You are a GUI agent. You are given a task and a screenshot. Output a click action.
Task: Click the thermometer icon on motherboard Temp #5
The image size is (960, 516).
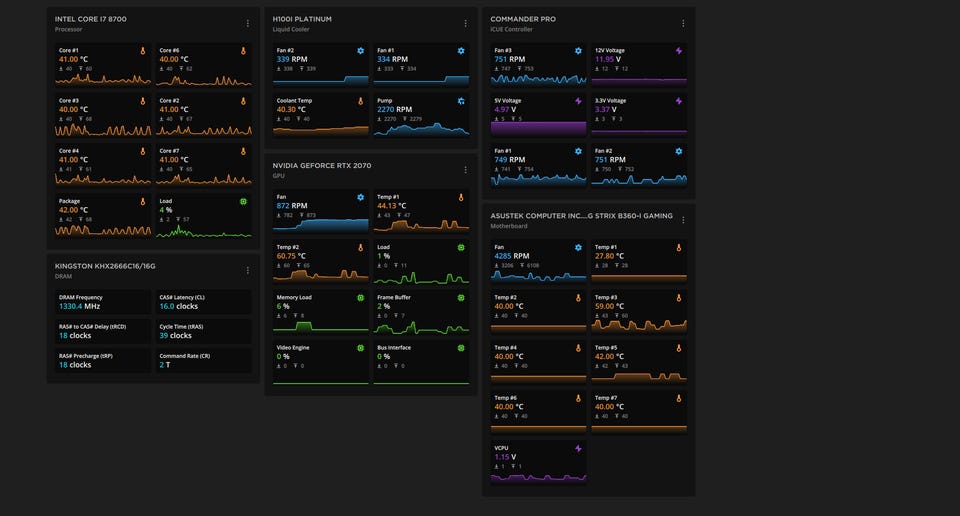pyautogui.click(x=678, y=348)
